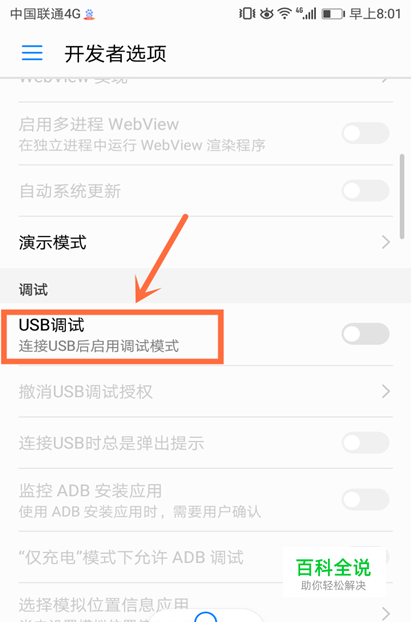The width and height of the screenshot is (411, 622).
Task: Select the 演示模式 menu item
Action: 206,242
